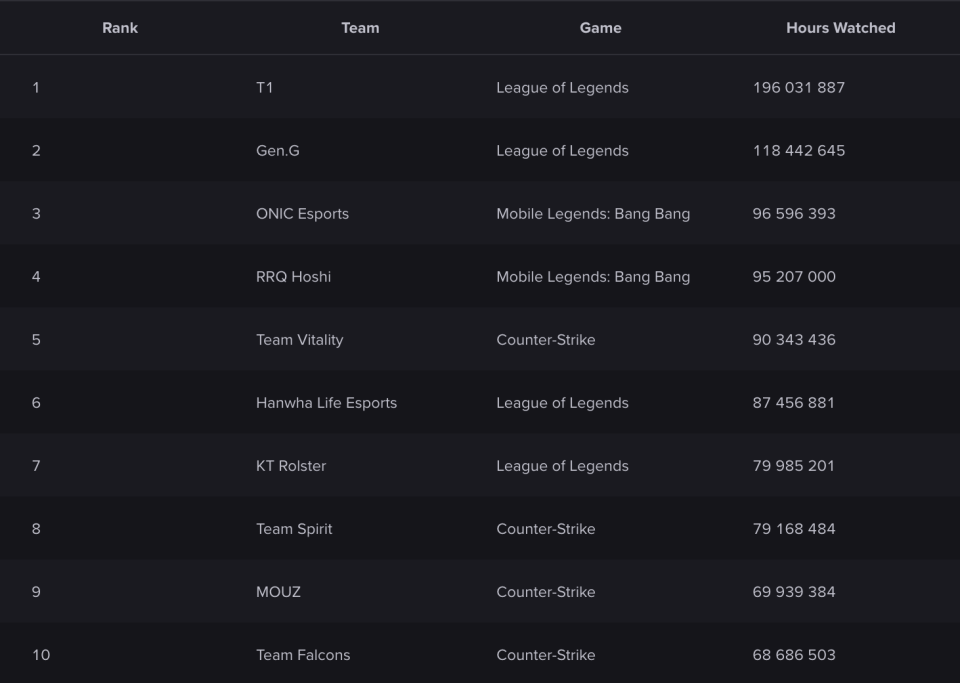Screen dimensions: 960x683
Task: Click T1's hours watched value 196 031 887
Action: [798, 88]
